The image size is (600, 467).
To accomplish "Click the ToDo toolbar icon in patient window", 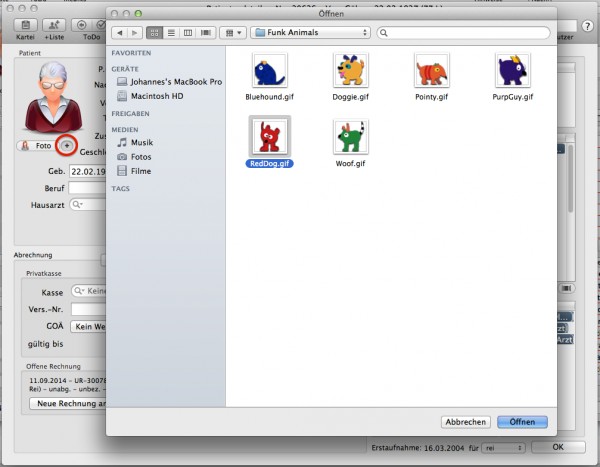I will (82, 25).
